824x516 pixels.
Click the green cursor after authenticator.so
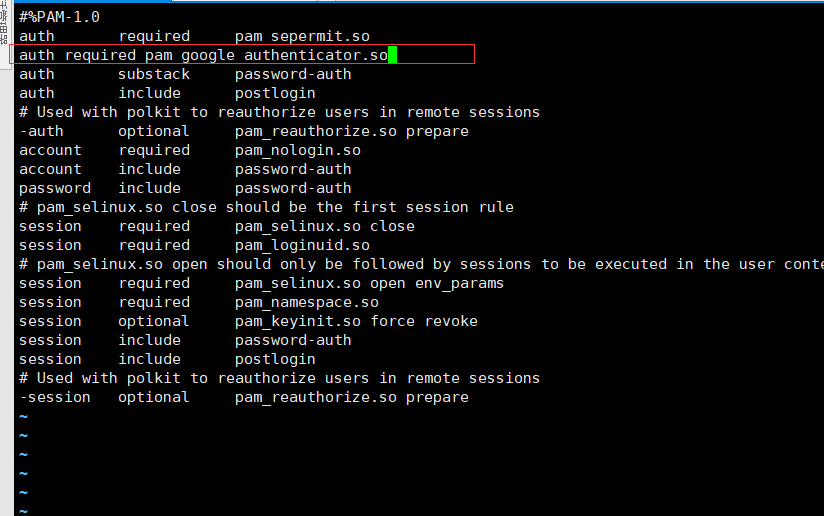pos(393,55)
